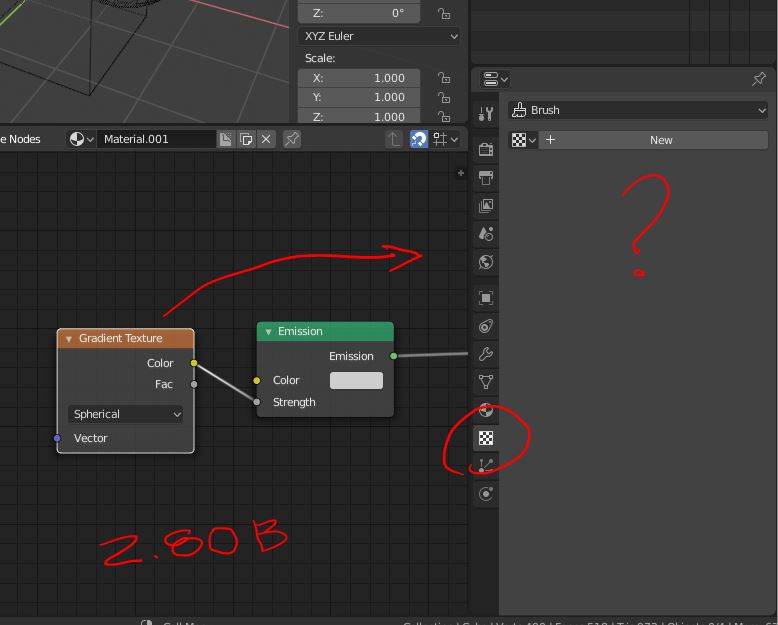Image resolution: width=778 pixels, height=625 pixels.
Task: Open the material browse dropdown in node header
Action: coord(81,139)
